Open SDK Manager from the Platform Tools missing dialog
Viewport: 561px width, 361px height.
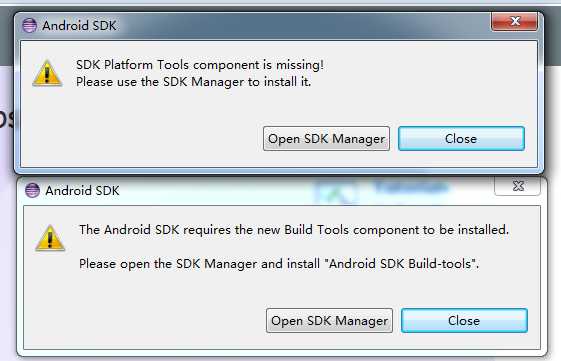point(326,138)
